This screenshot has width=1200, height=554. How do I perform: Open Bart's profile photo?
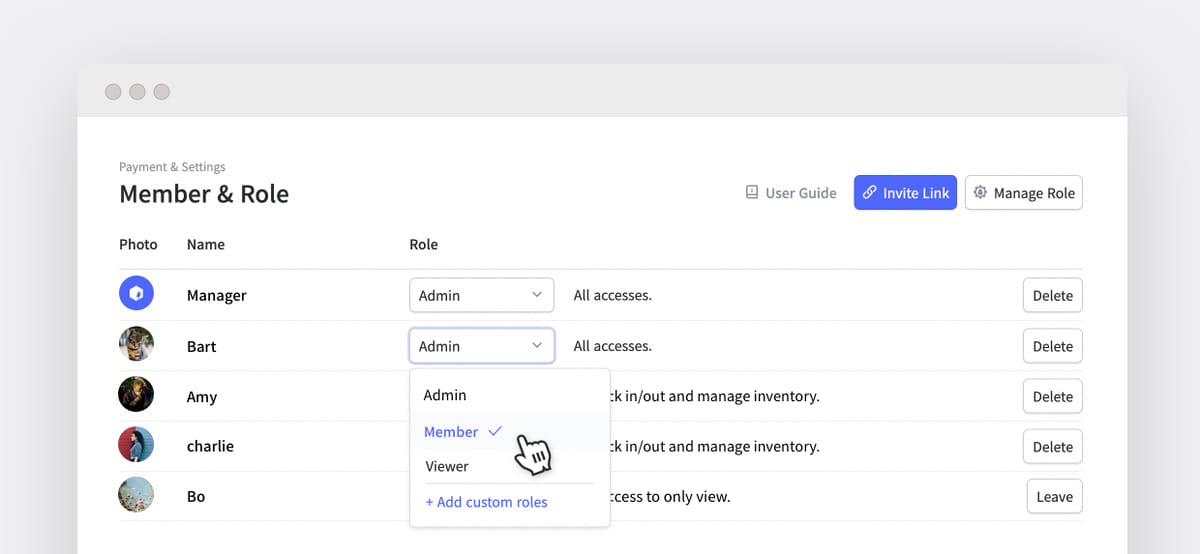136,345
